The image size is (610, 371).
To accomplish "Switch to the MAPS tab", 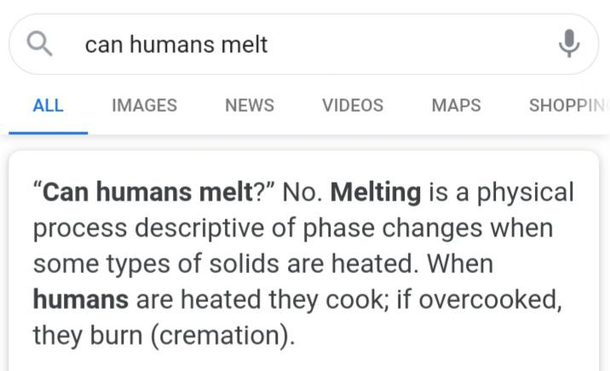I will (x=456, y=105).
